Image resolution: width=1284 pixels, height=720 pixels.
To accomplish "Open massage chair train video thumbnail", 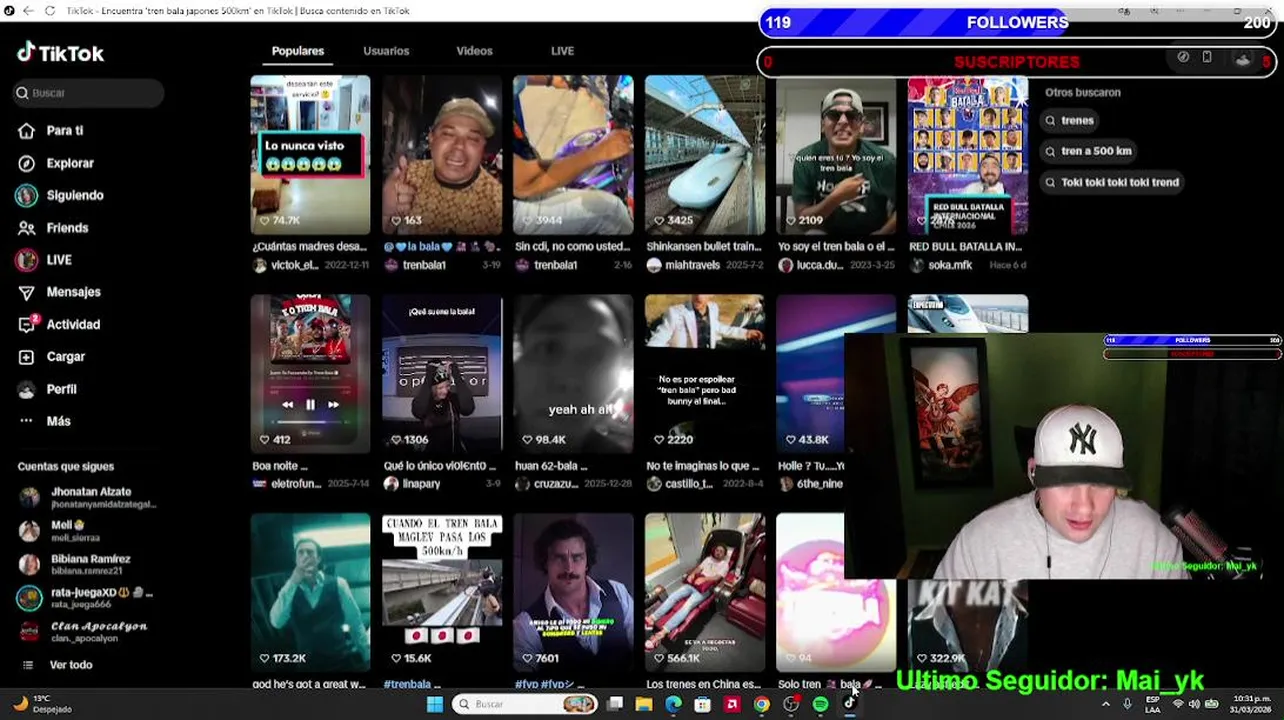I will 704,593.
